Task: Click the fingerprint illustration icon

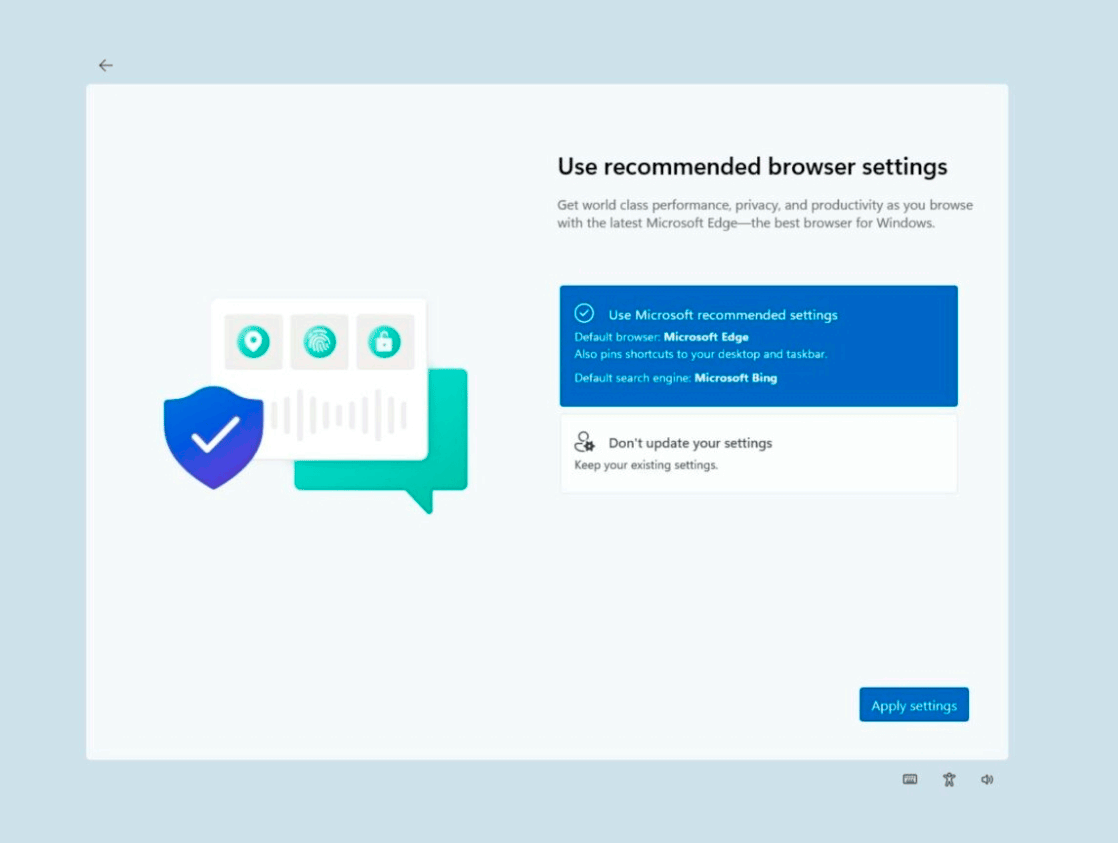Action: click(319, 342)
